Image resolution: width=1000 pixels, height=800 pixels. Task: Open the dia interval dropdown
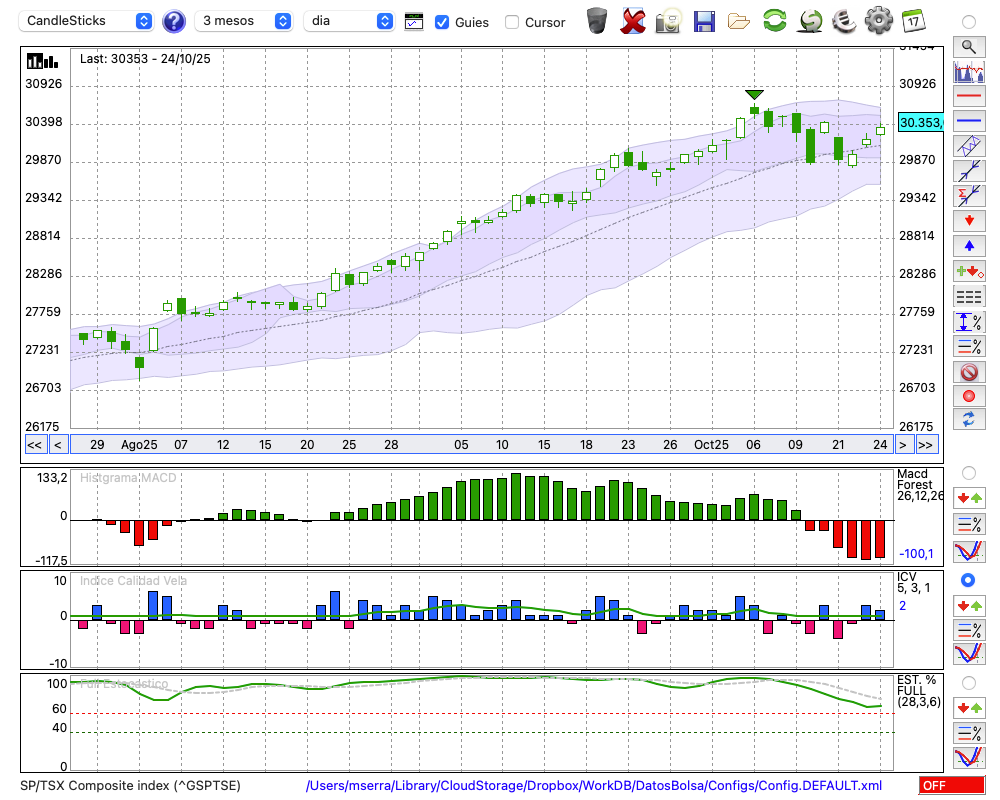click(x=349, y=21)
